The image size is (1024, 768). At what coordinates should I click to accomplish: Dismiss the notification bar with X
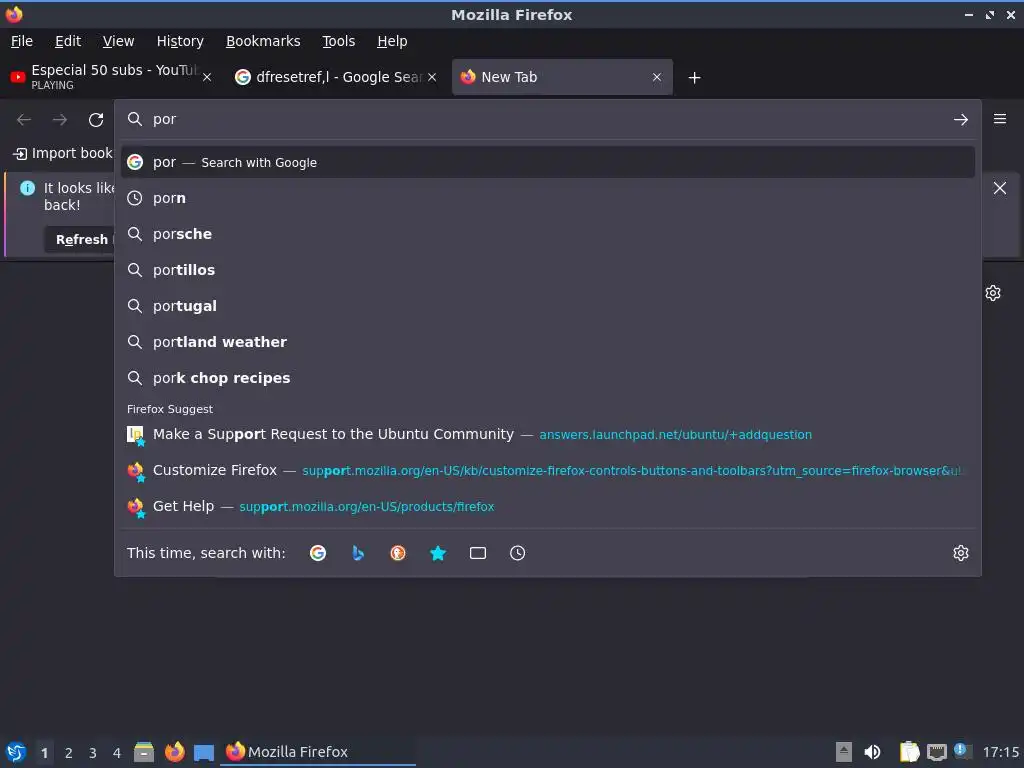point(999,188)
